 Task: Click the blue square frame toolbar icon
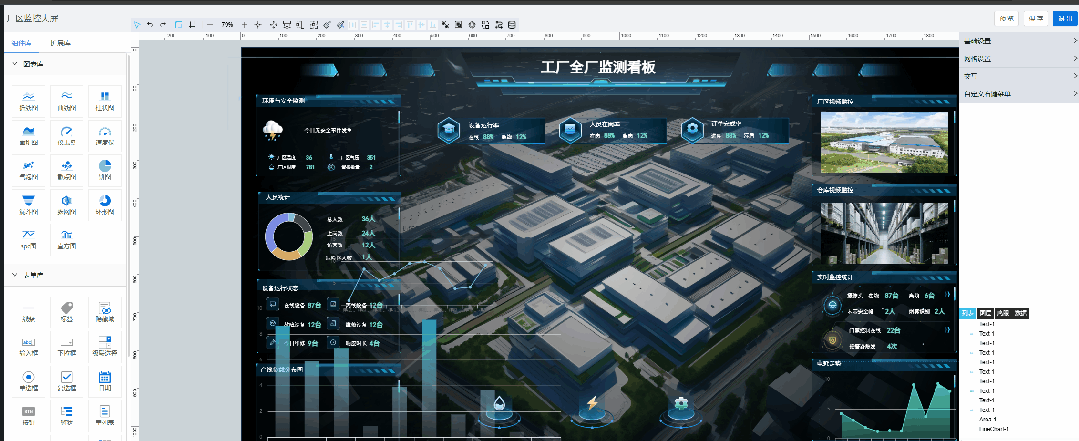[x=178, y=24]
